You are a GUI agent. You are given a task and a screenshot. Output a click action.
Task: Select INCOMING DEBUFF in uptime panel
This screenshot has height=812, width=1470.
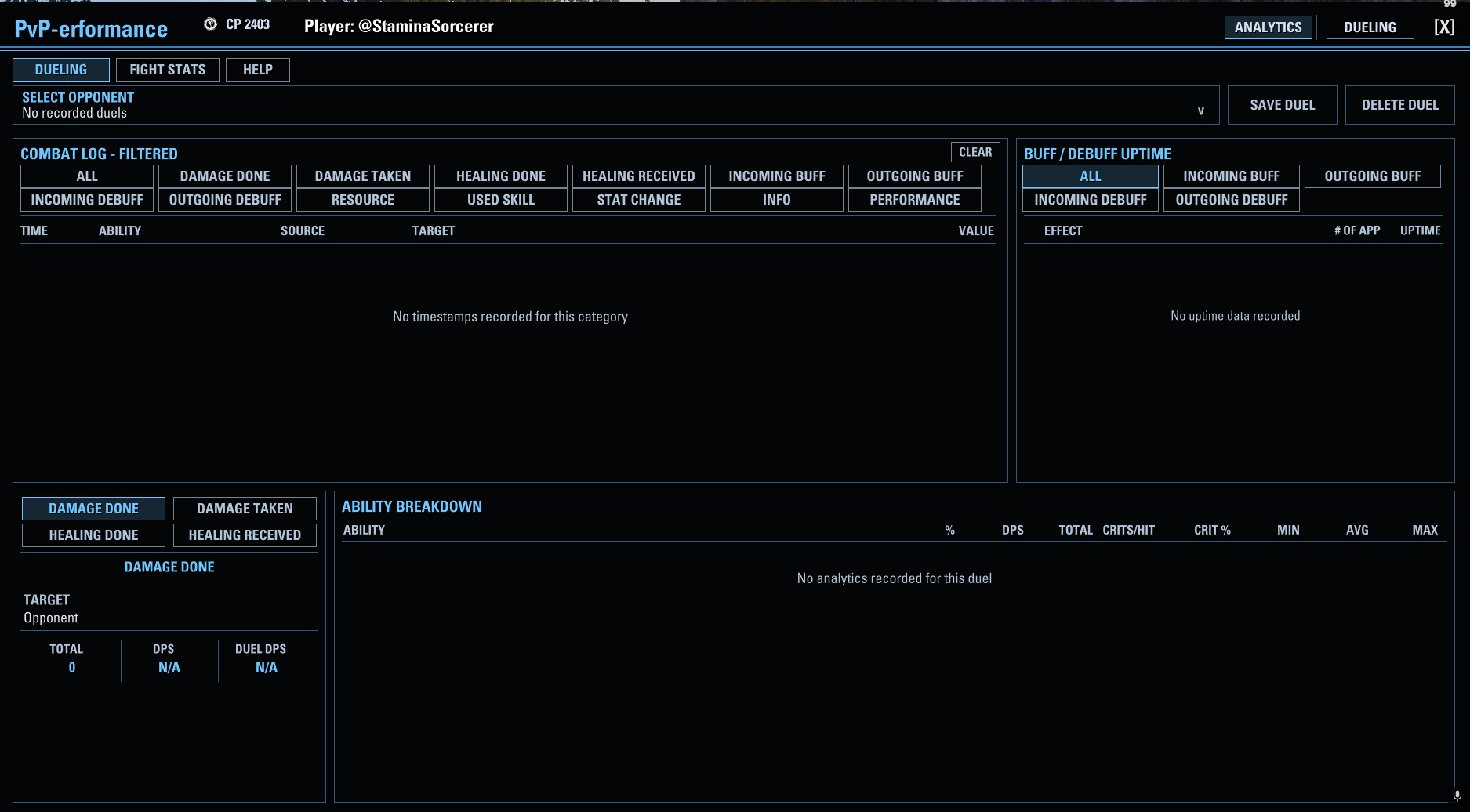click(x=1091, y=200)
